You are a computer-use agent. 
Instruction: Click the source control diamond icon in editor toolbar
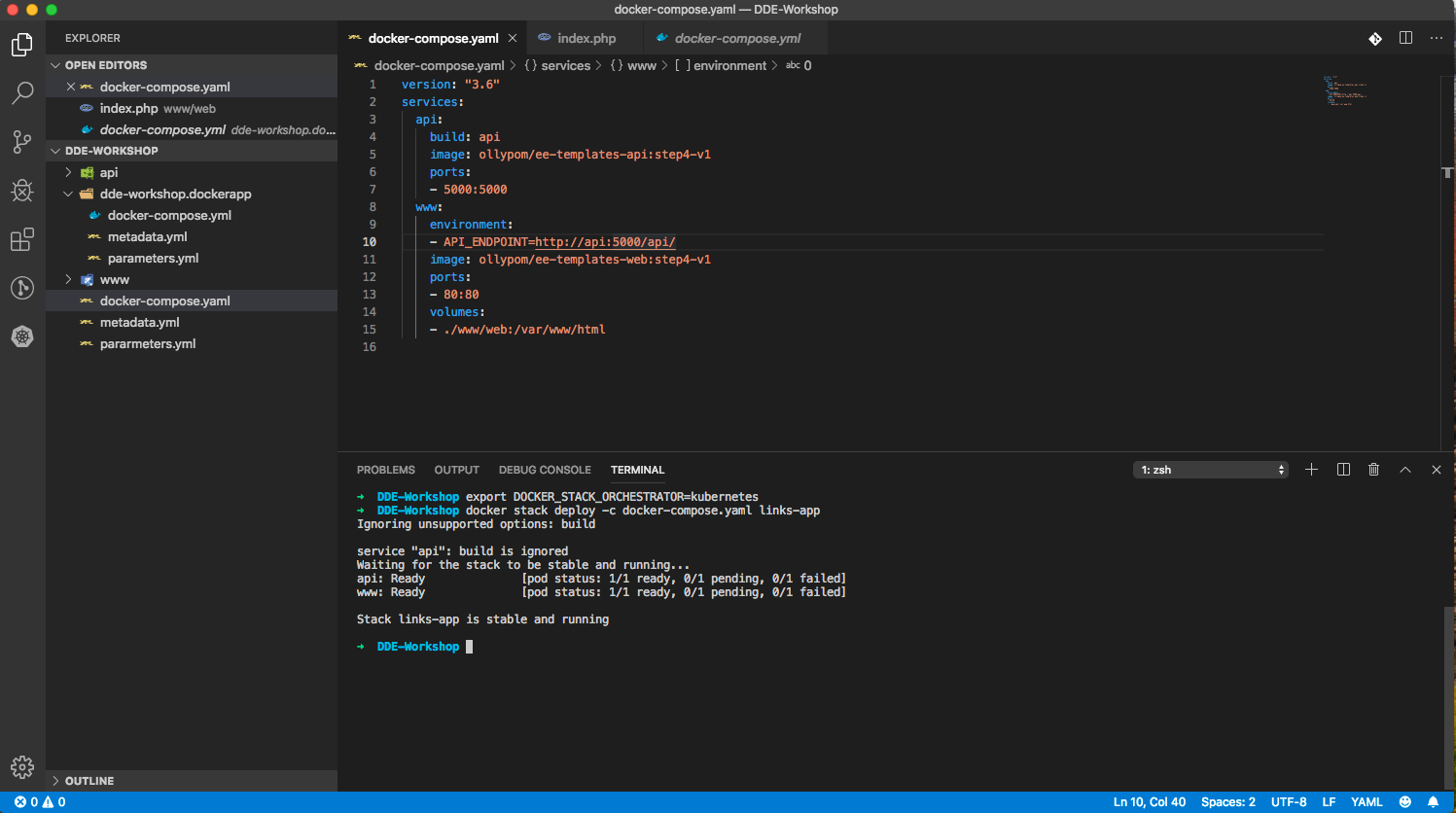click(x=1375, y=38)
